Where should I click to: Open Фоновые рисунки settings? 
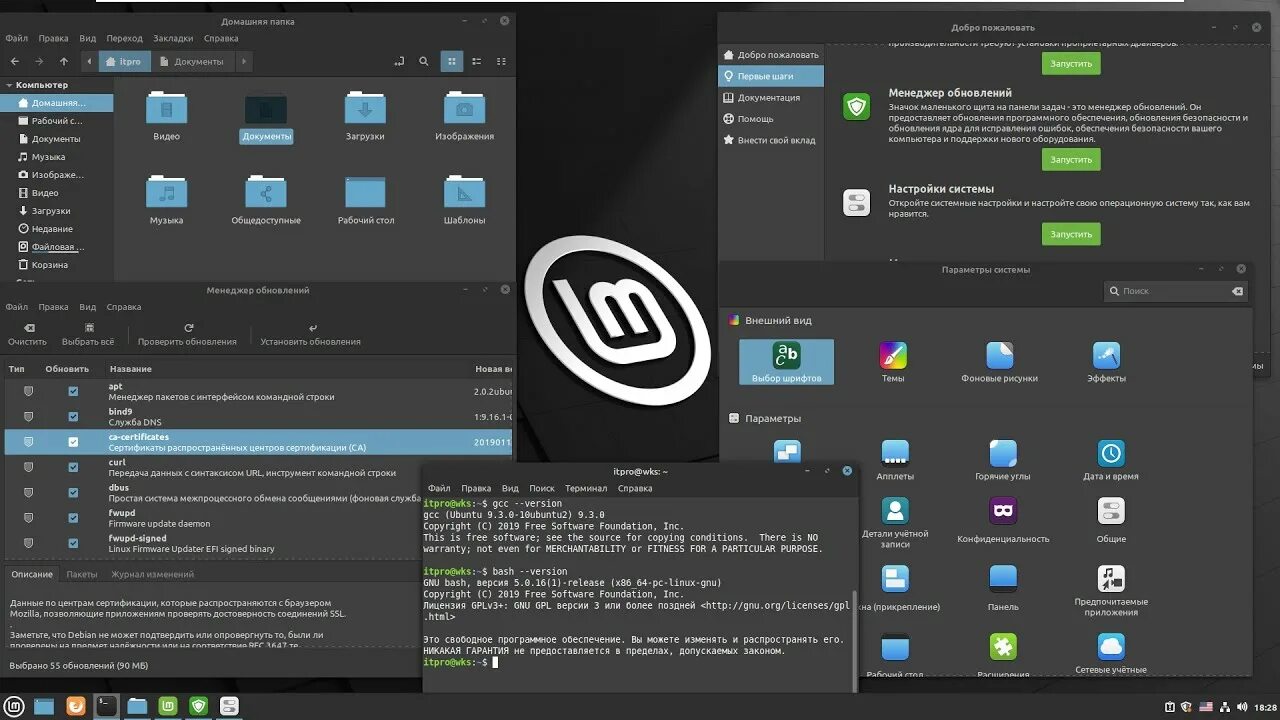coord(999,361)
